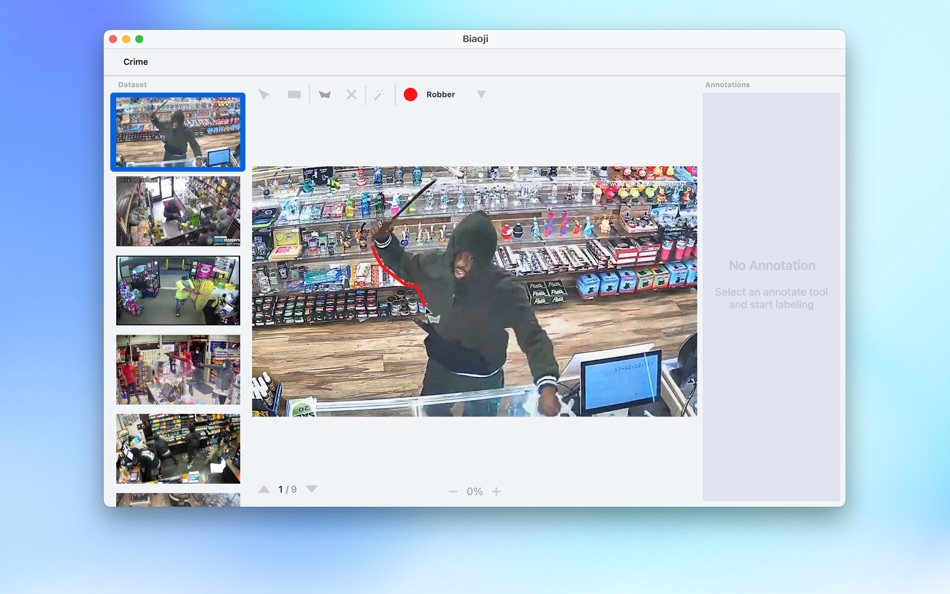
Task: Select the second surveillance thumbnail
Action: tap(177, 211)
